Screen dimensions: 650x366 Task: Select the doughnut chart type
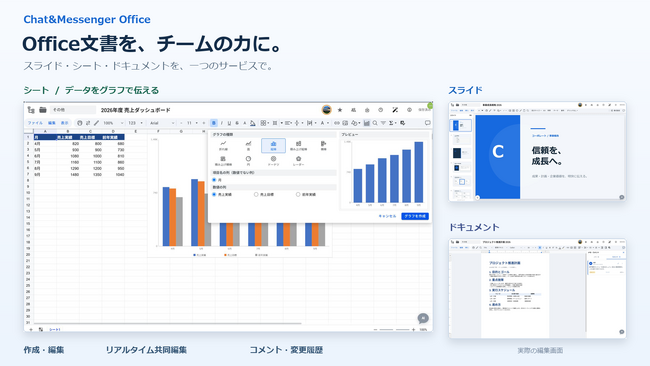click(x=273, y=160)
